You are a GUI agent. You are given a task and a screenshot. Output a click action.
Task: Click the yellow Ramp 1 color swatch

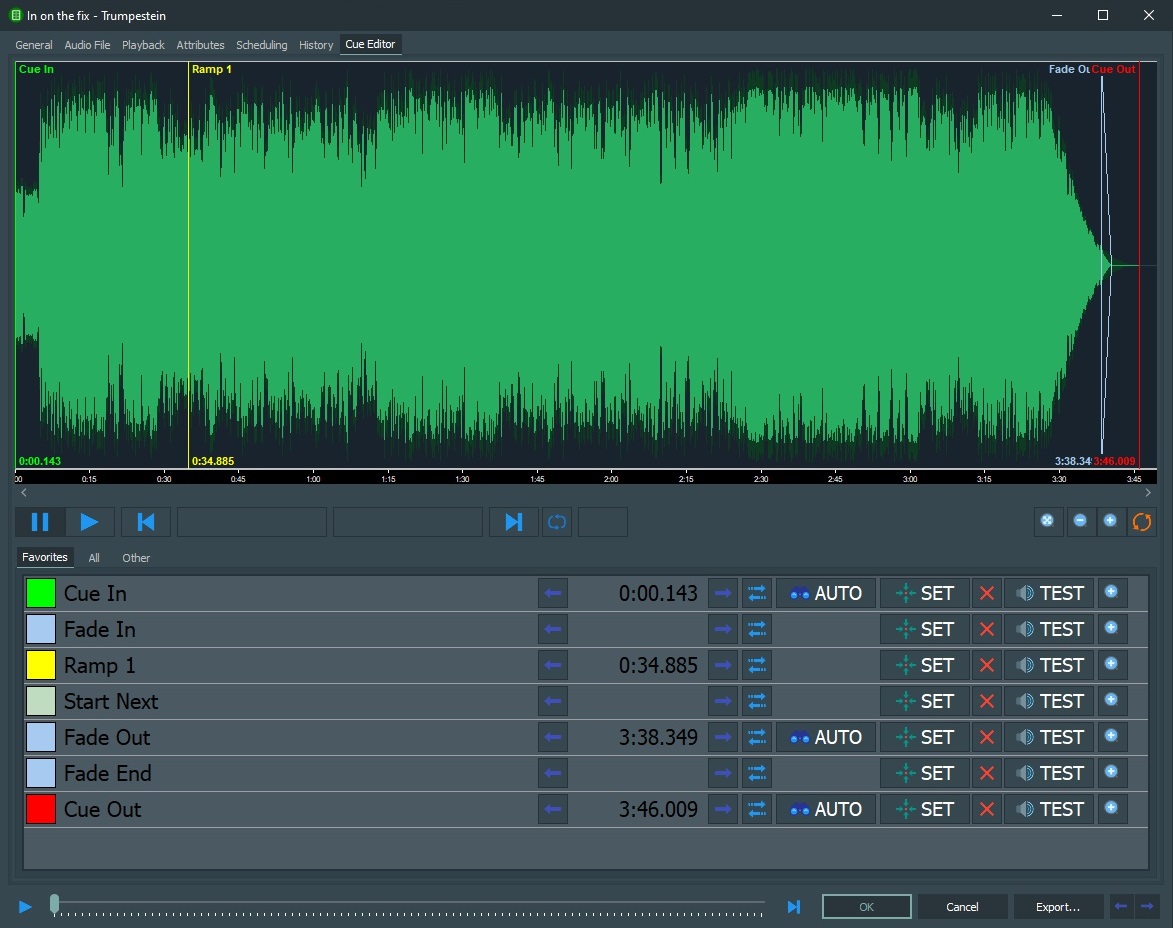click(41, 665)
